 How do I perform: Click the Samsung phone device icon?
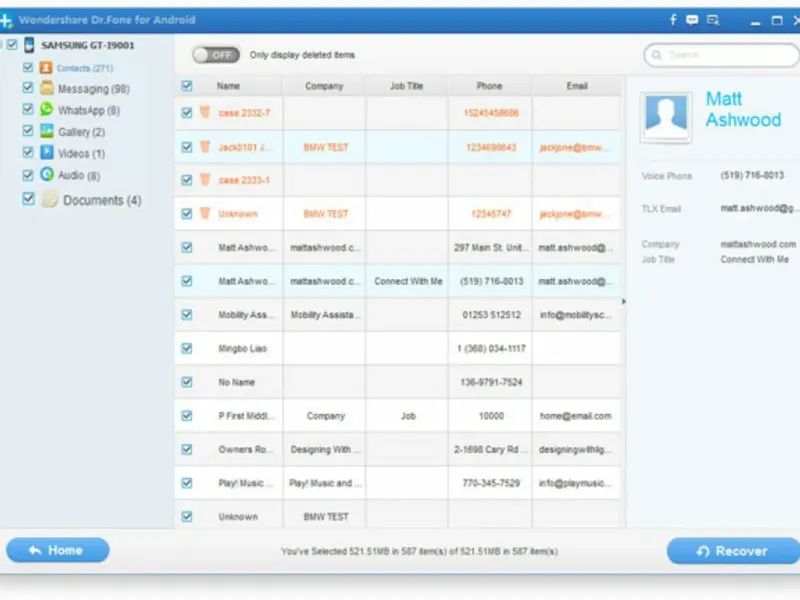point(29,45)
